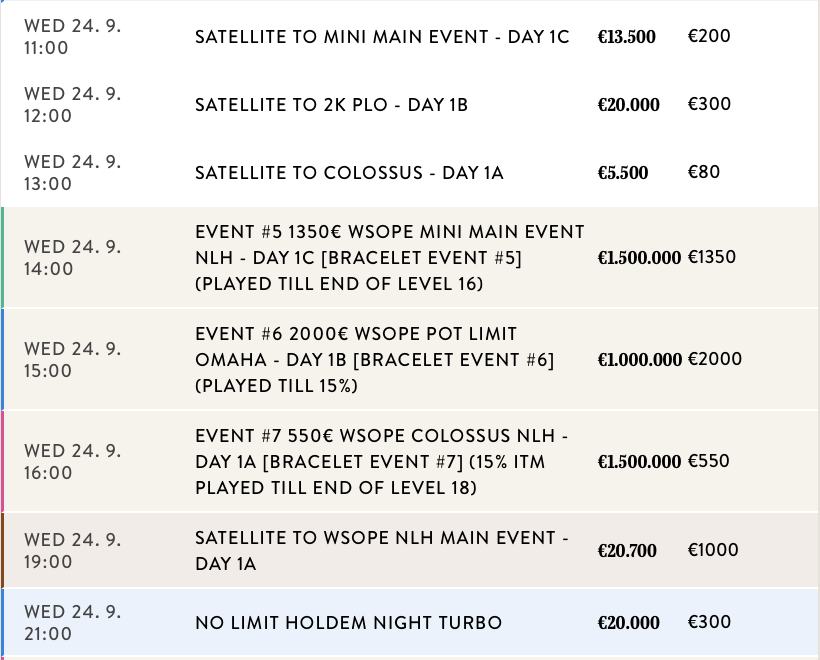Select the €1000 buy-in value

tap(713, 550)
